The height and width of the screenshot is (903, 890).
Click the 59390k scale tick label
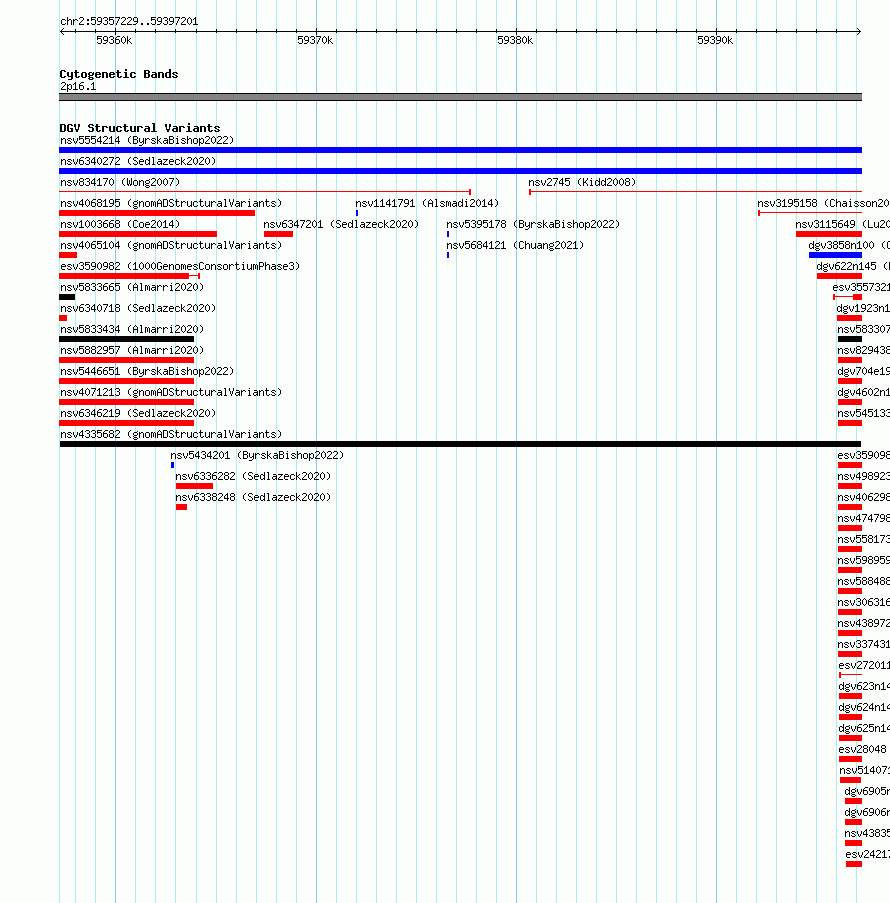pos(715,40)
